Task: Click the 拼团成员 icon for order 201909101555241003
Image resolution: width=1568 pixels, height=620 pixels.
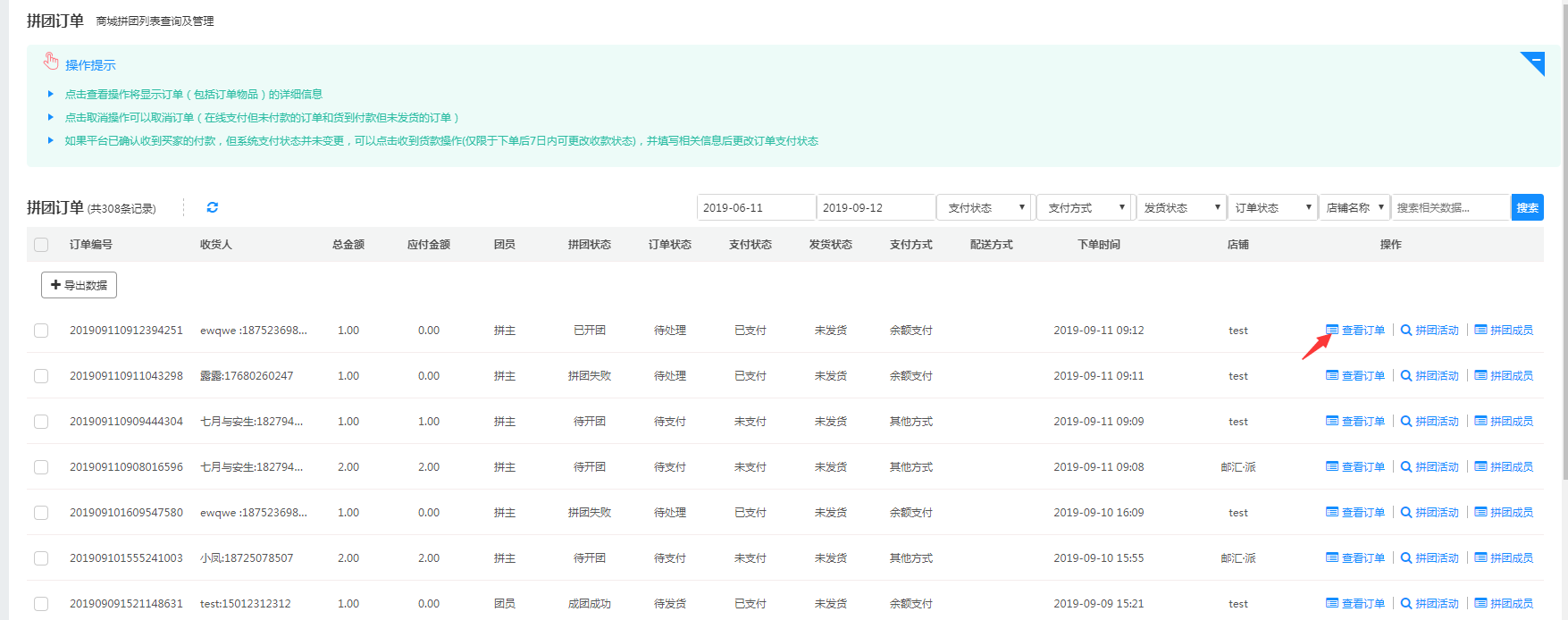Action: 1480,558
